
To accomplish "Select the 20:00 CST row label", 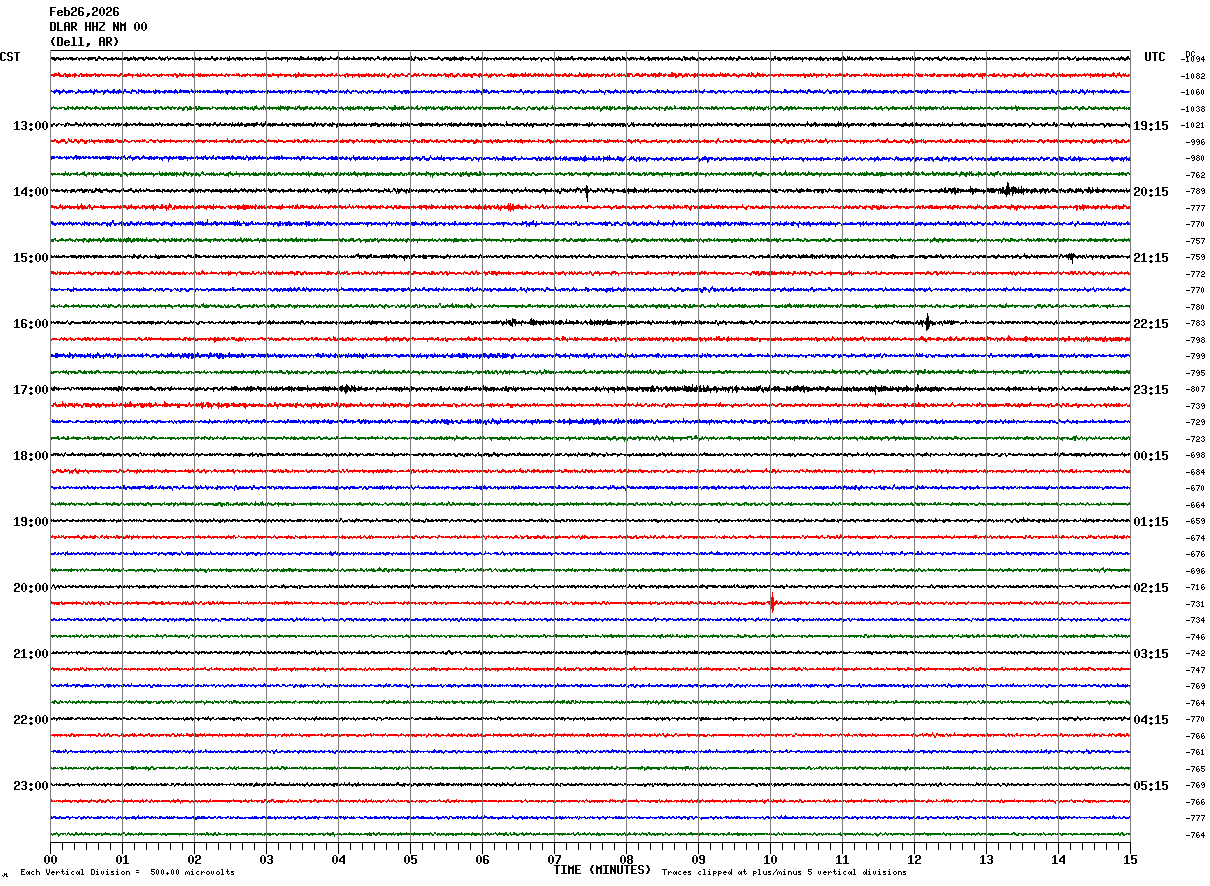I will (x=31, y=588).
